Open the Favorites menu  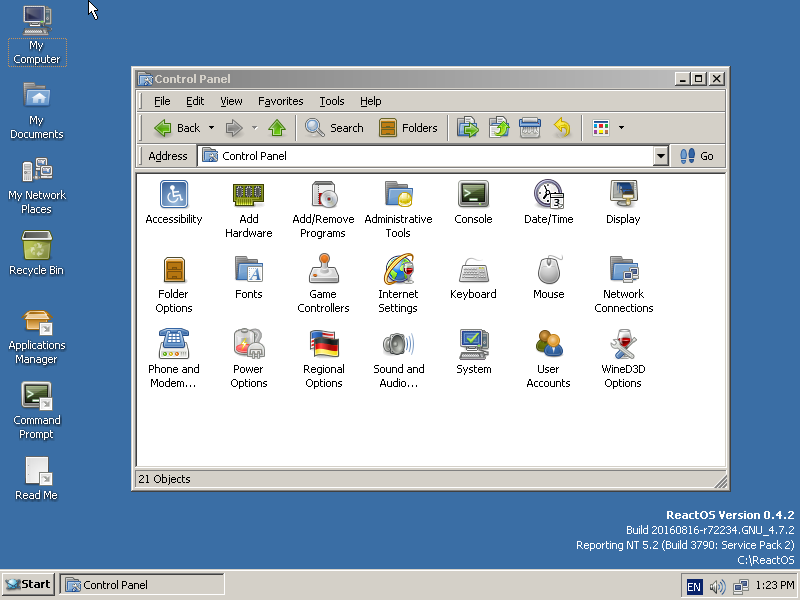[x=281, y=101]
